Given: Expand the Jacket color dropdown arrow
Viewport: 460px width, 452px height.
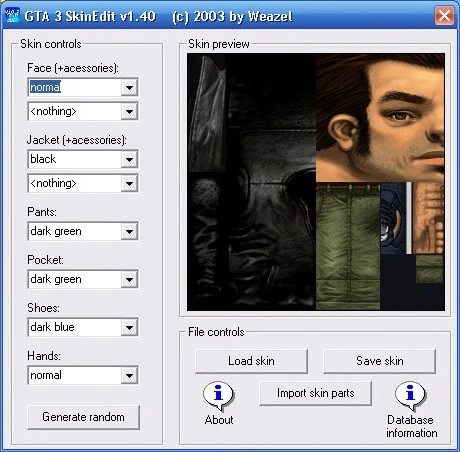Looking at the screenshot, I should [x=129, y=160].
